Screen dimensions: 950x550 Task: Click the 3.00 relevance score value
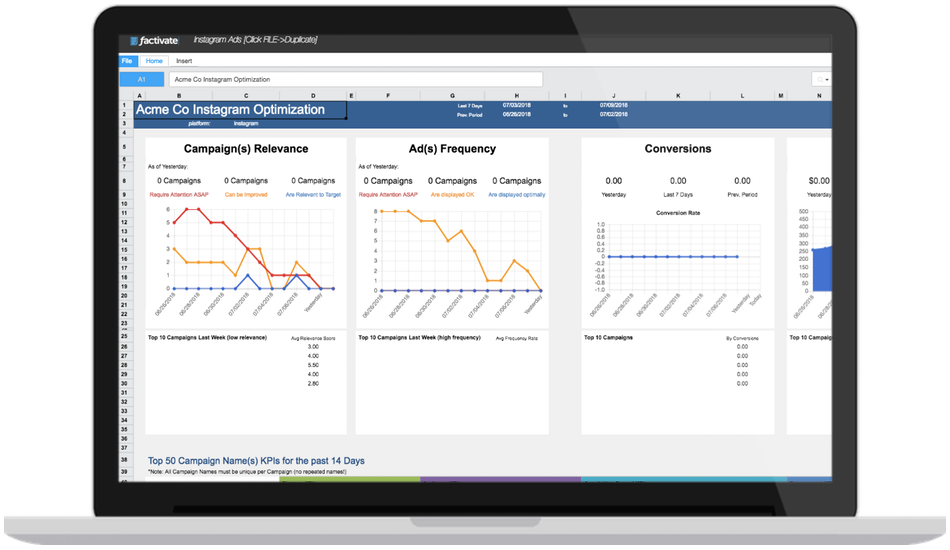tap(313, 347)
